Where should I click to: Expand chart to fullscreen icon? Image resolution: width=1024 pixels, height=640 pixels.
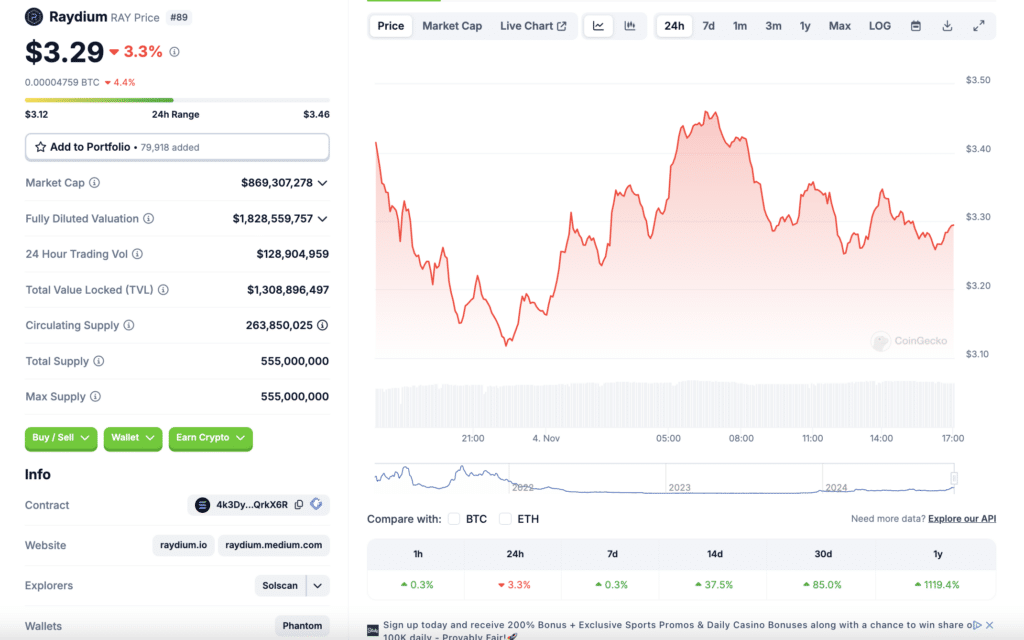[x=978, y=26]
